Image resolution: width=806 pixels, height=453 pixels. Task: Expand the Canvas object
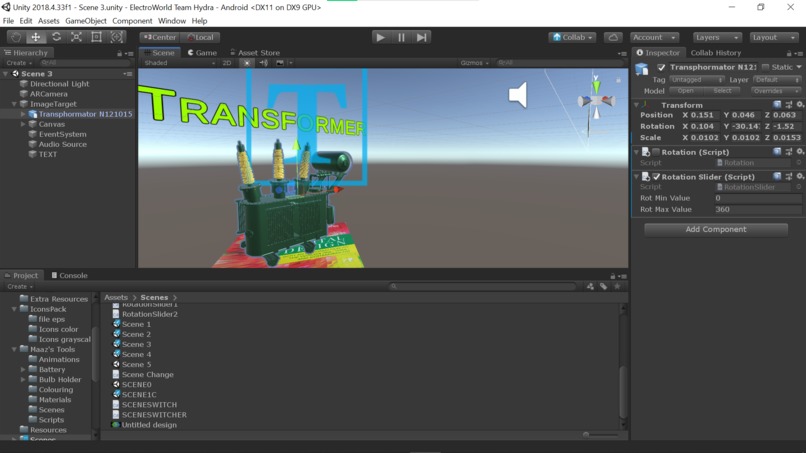point(23,124)
